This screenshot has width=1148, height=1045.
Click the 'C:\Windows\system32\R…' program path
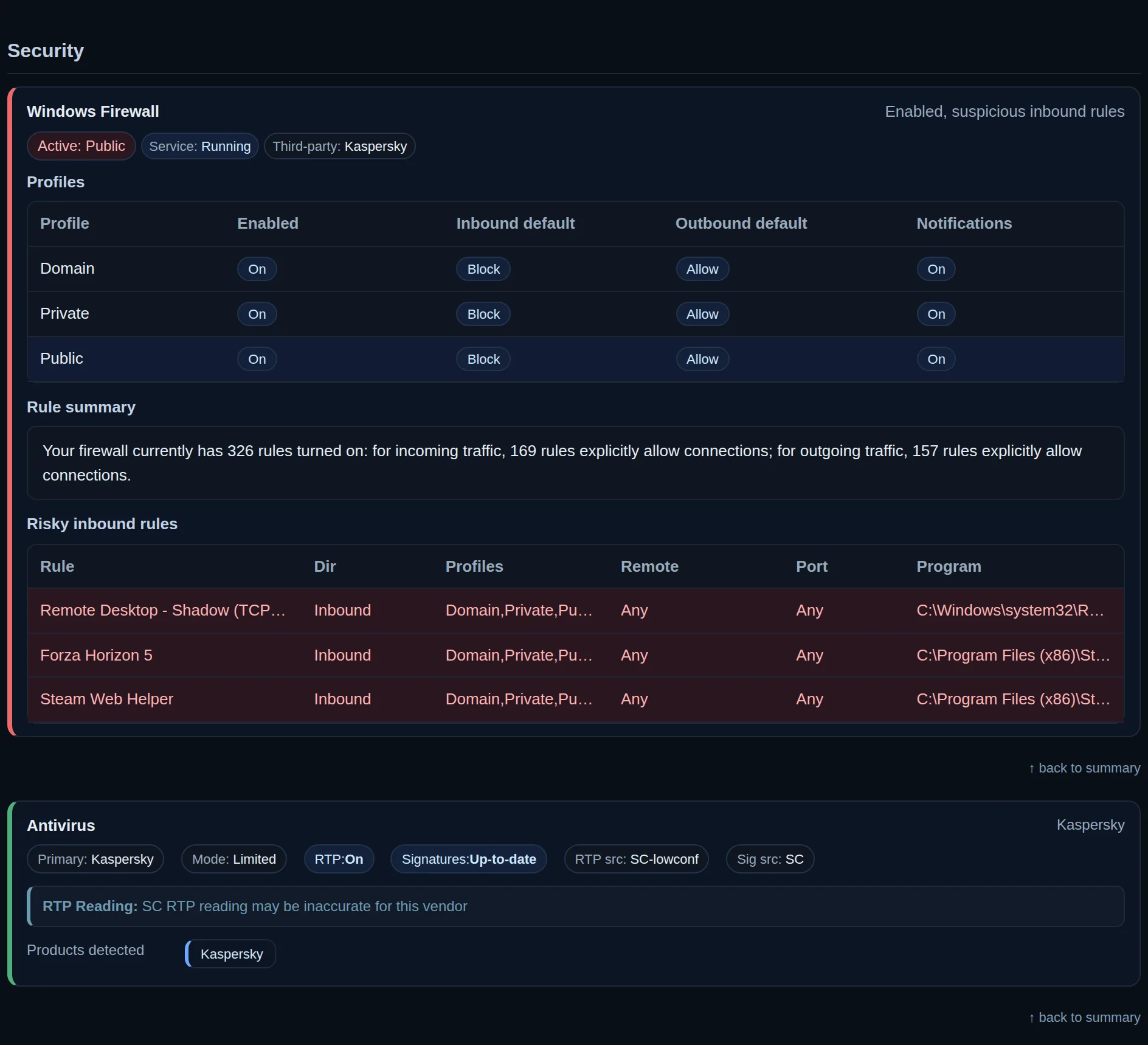[x=1010, y=610]
